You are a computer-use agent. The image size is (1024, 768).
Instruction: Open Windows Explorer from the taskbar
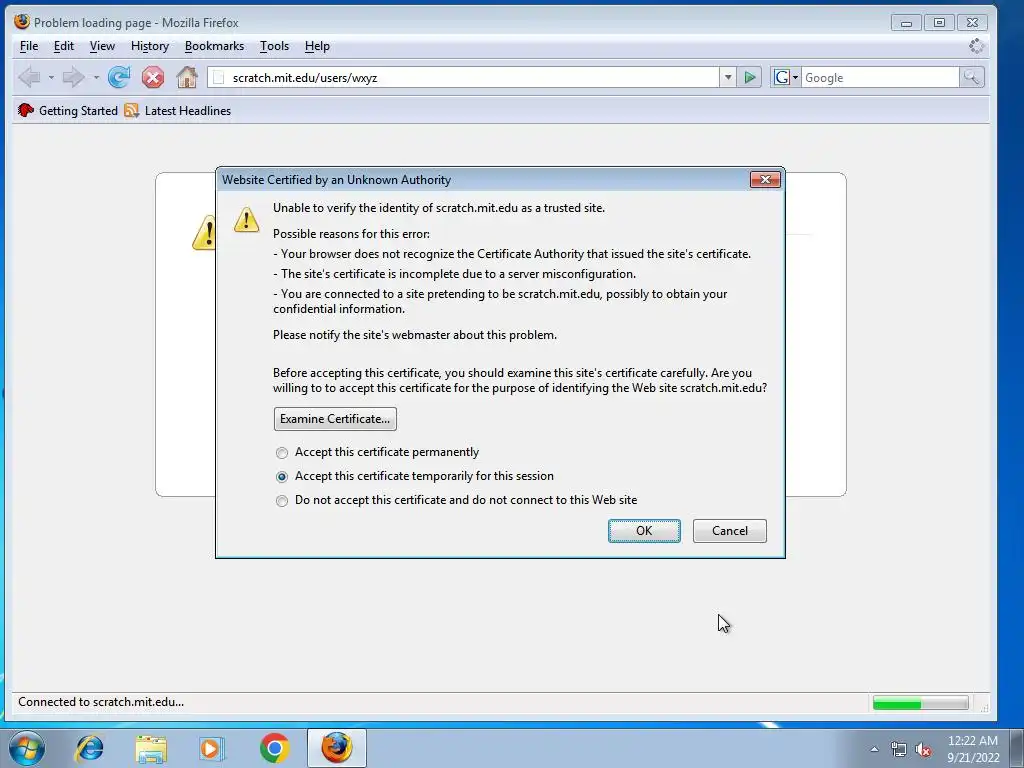point(151,748)
